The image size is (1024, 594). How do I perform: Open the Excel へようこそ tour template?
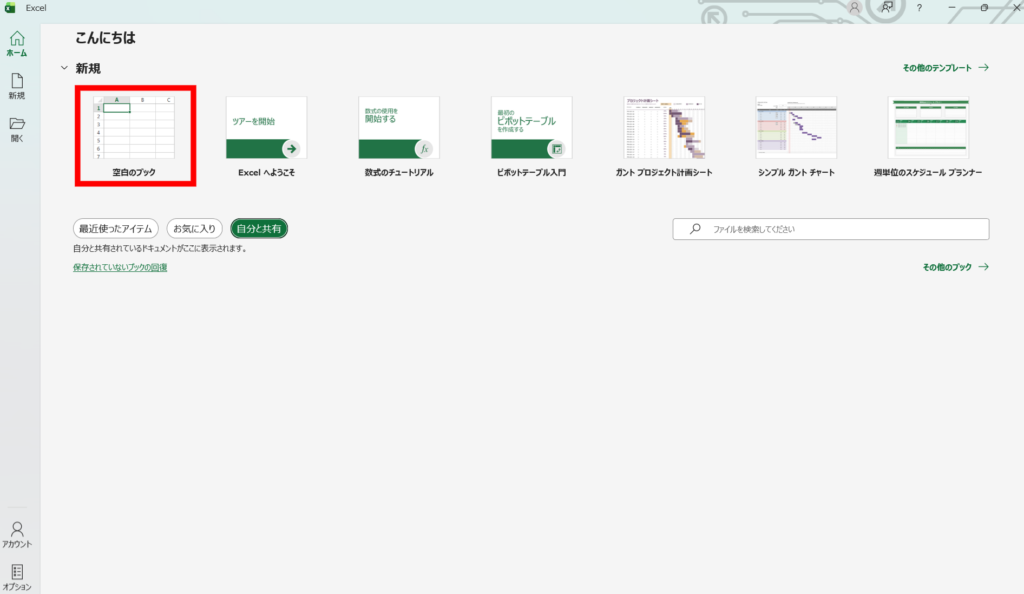[x=266, y=137]
